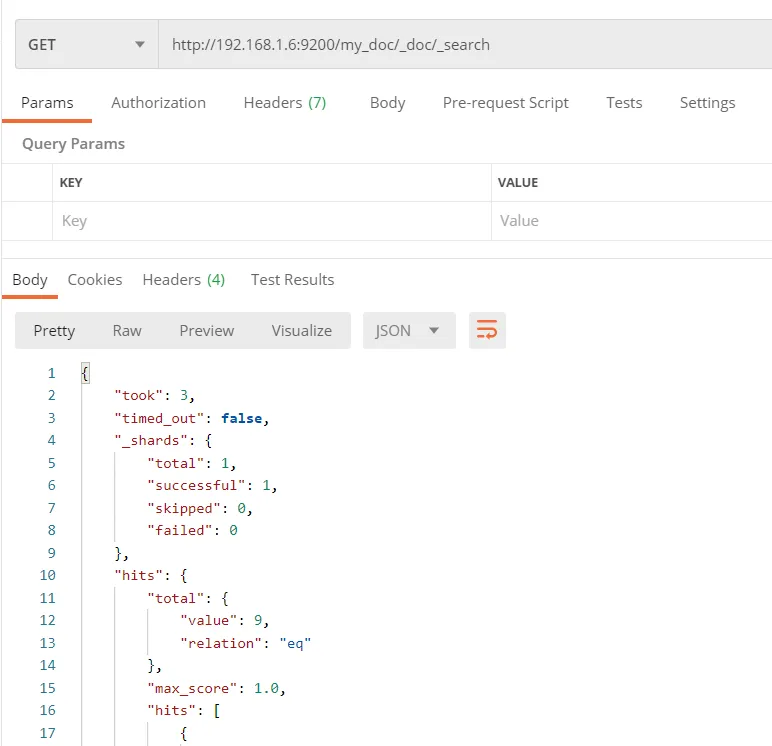
Task: Select the request Body tab
Action: (387, 103)
